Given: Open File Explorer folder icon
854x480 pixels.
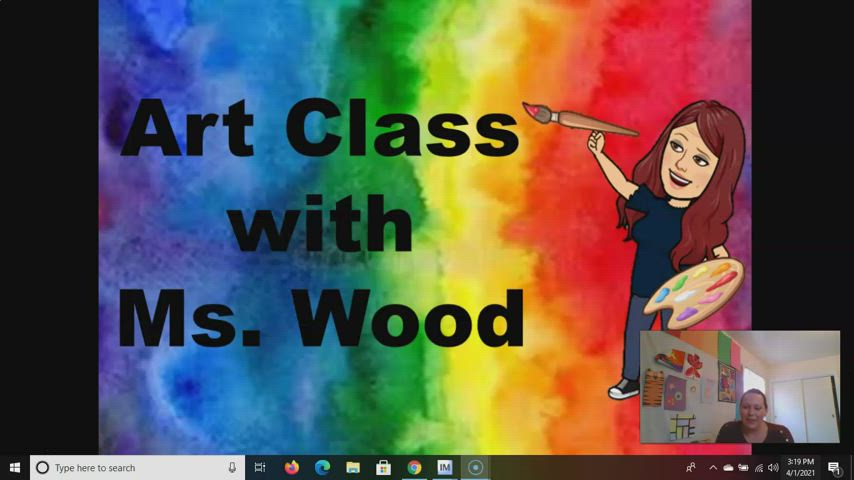Looking at the screenshot, I should coord(353,467).
